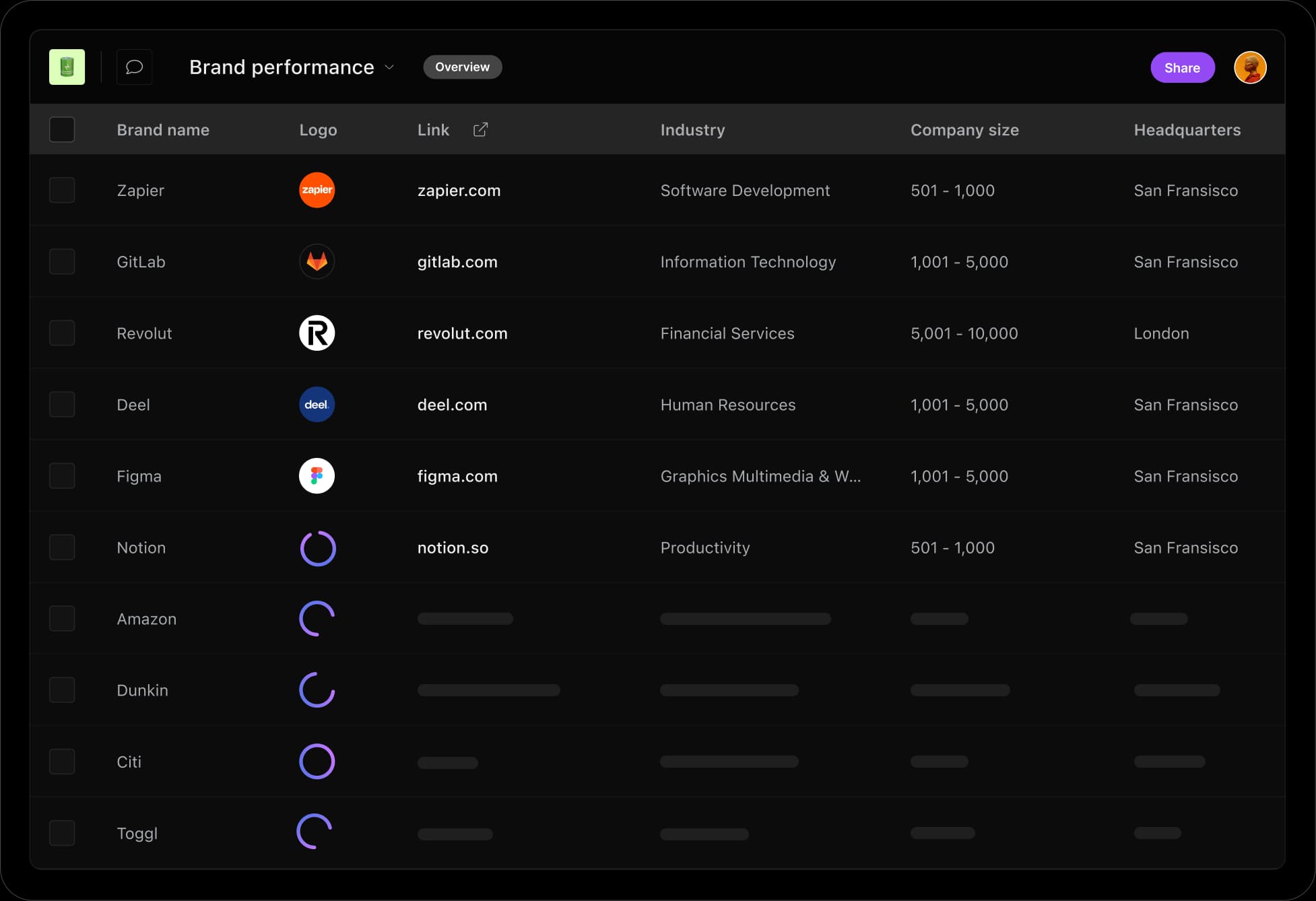Click the green app logo icon

coord(67,67)
